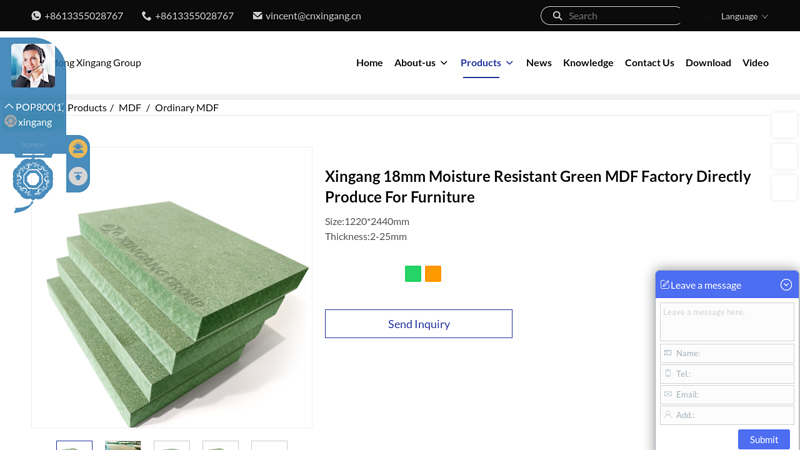Screen dimensions: 800x450
Task: Open the Knowledge menu item
Action: click(588, 63)
